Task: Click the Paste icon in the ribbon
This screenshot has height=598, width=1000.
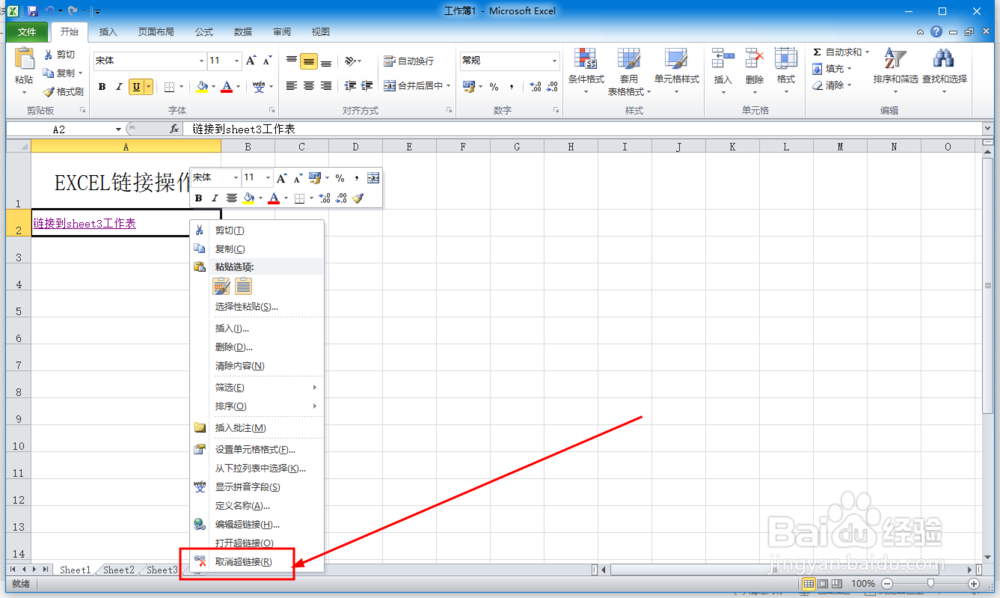Action: [24, 59]
